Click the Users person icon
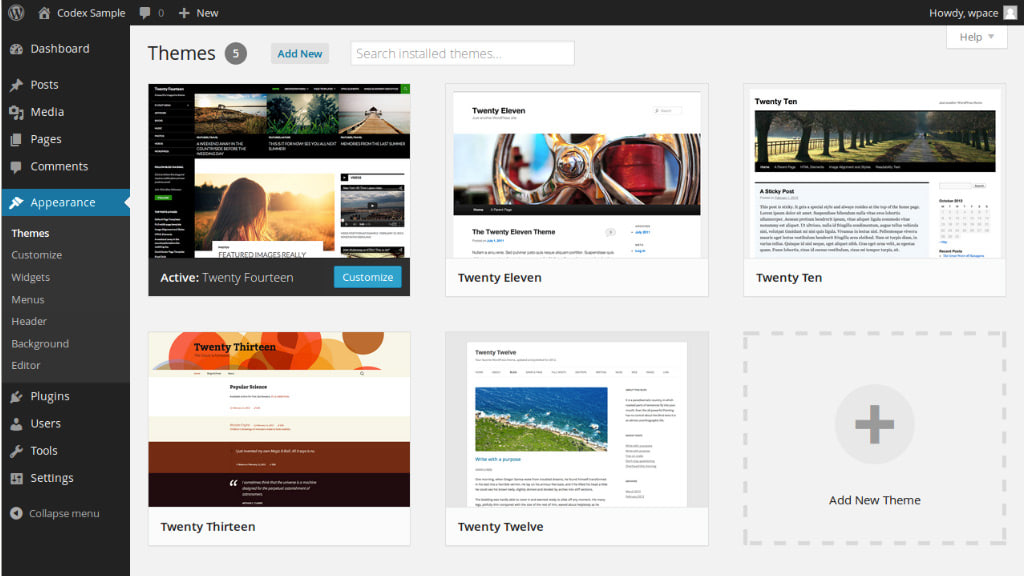Viewport: 1025px width, 576px height. click(x=16, y=423)
